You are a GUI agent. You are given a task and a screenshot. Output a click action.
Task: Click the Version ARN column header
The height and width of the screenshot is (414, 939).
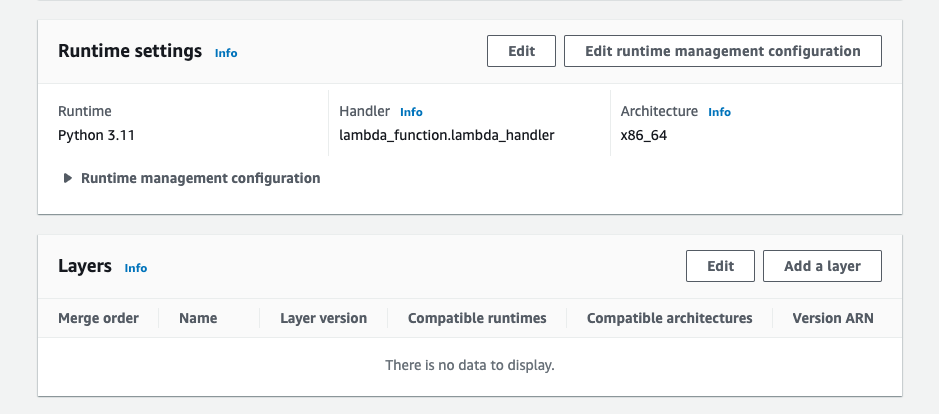click(x=832, y=318)
